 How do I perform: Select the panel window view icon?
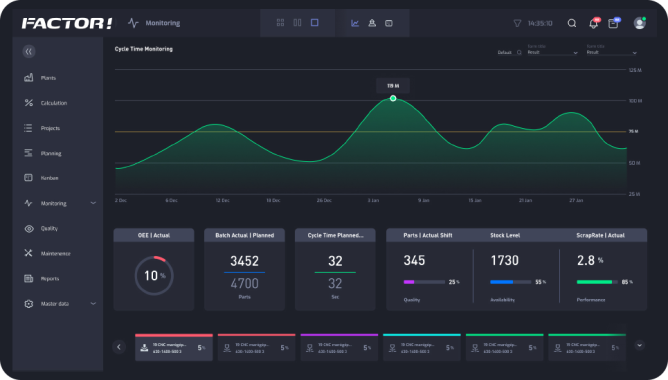[x=389, y=23]
